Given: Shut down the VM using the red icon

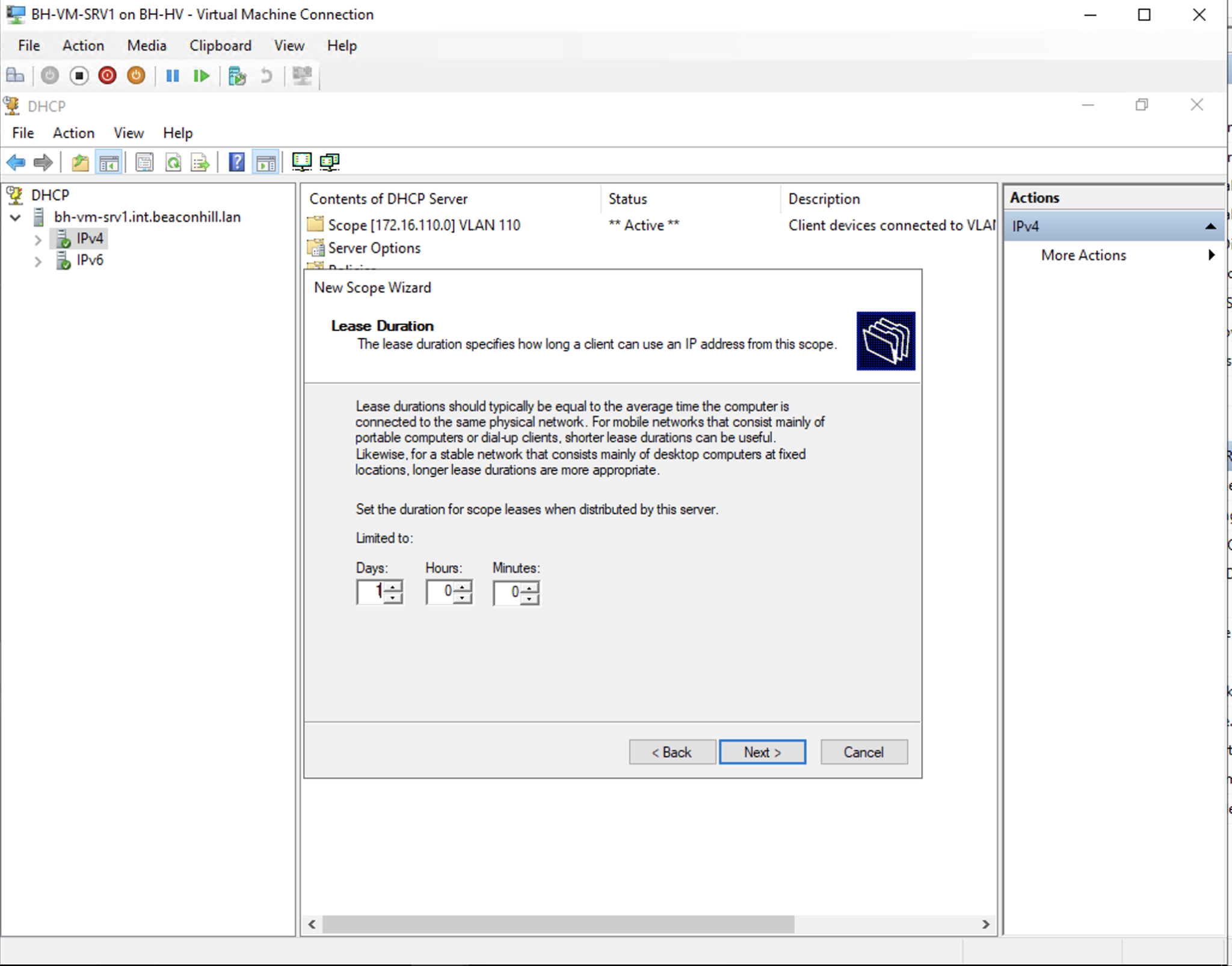Looking at the screenshot, I should [107, 76].
